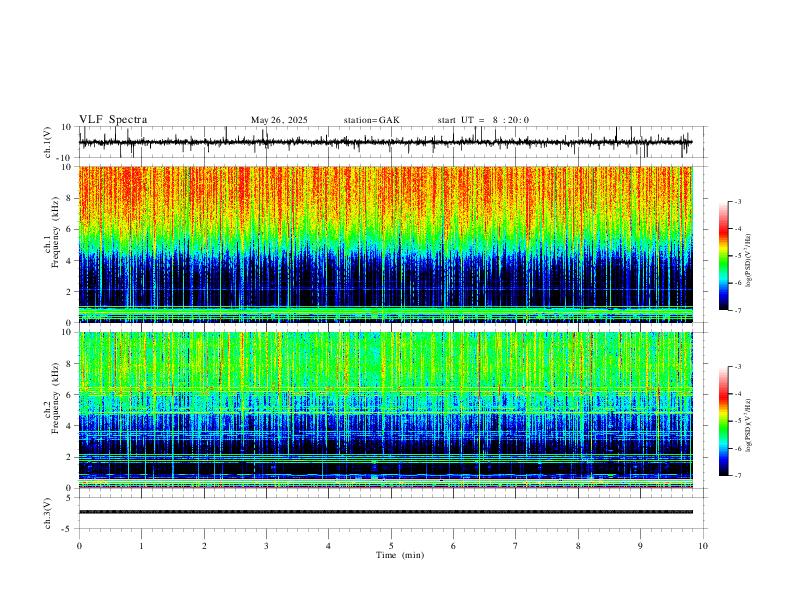Click the time axis tick label '7'

516,546
